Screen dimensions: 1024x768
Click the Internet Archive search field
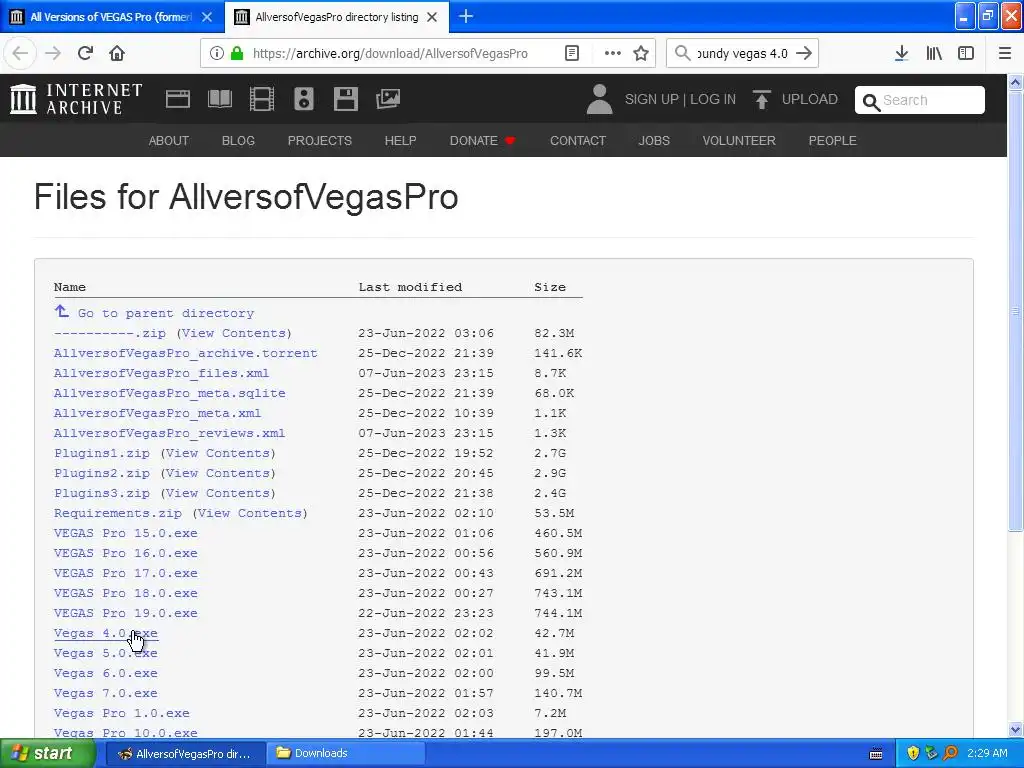[x=920, y=100]
